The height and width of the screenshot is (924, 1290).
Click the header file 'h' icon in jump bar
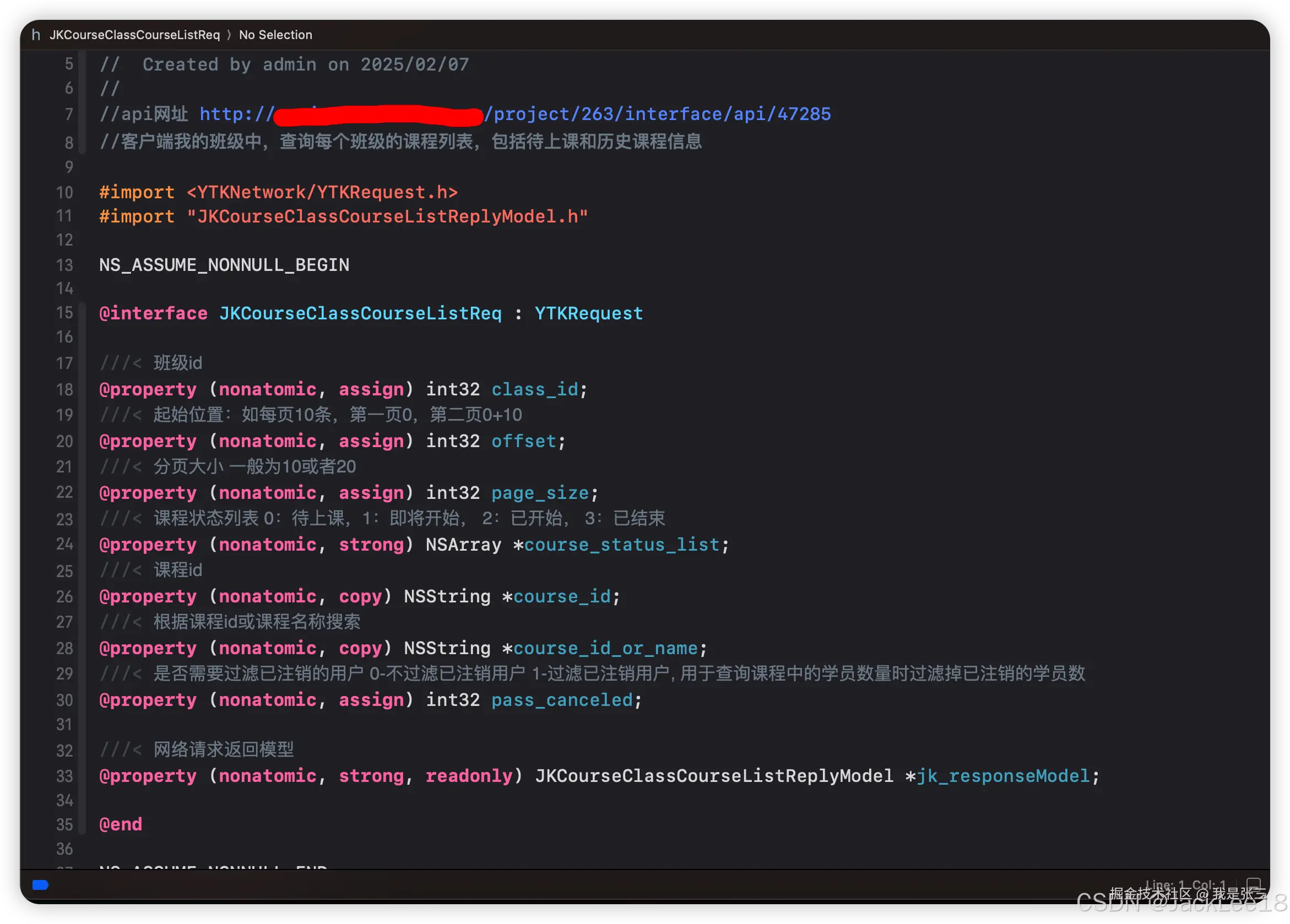pos(36,35)
